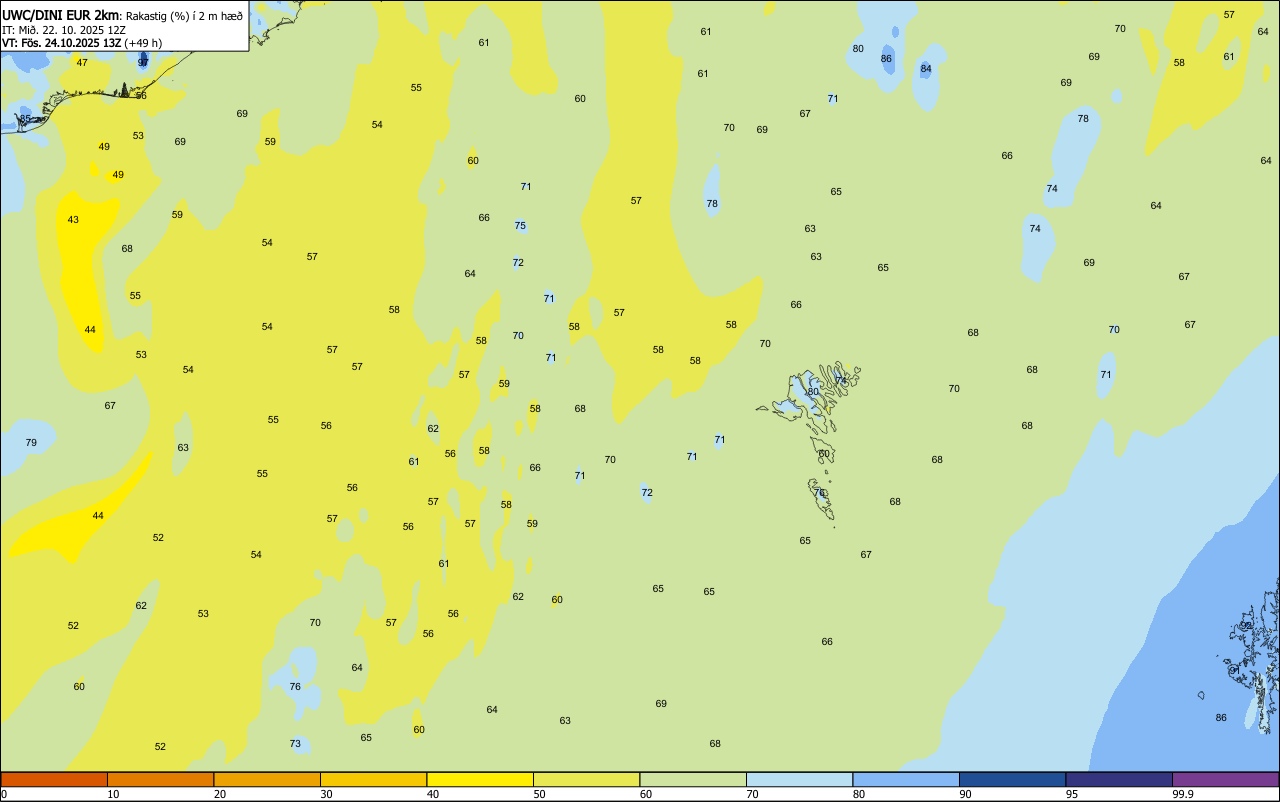Screen dimensions: 1280x802
Task: Click the dark orange 0–10 legend swatch
Action: pos(54,779)
